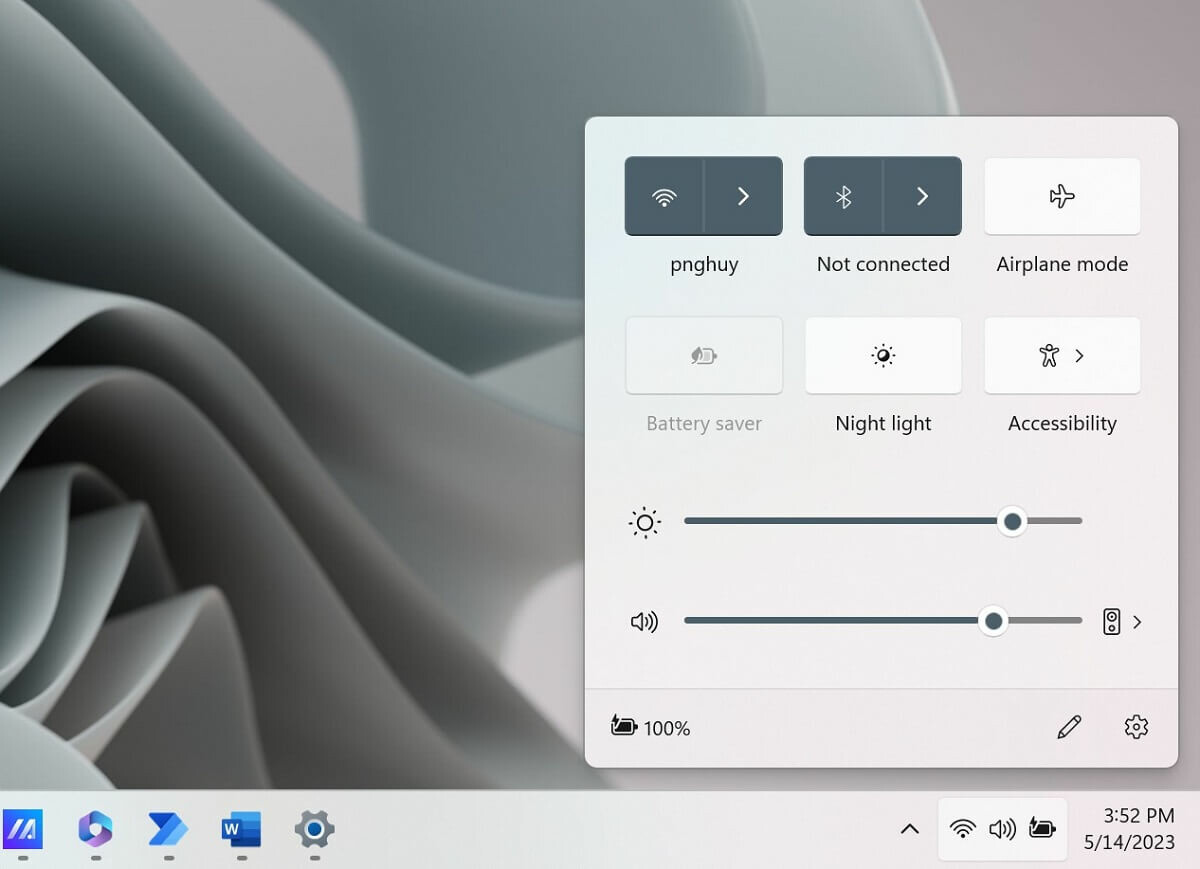Open audio output device selection chevron

[1136, 621]
